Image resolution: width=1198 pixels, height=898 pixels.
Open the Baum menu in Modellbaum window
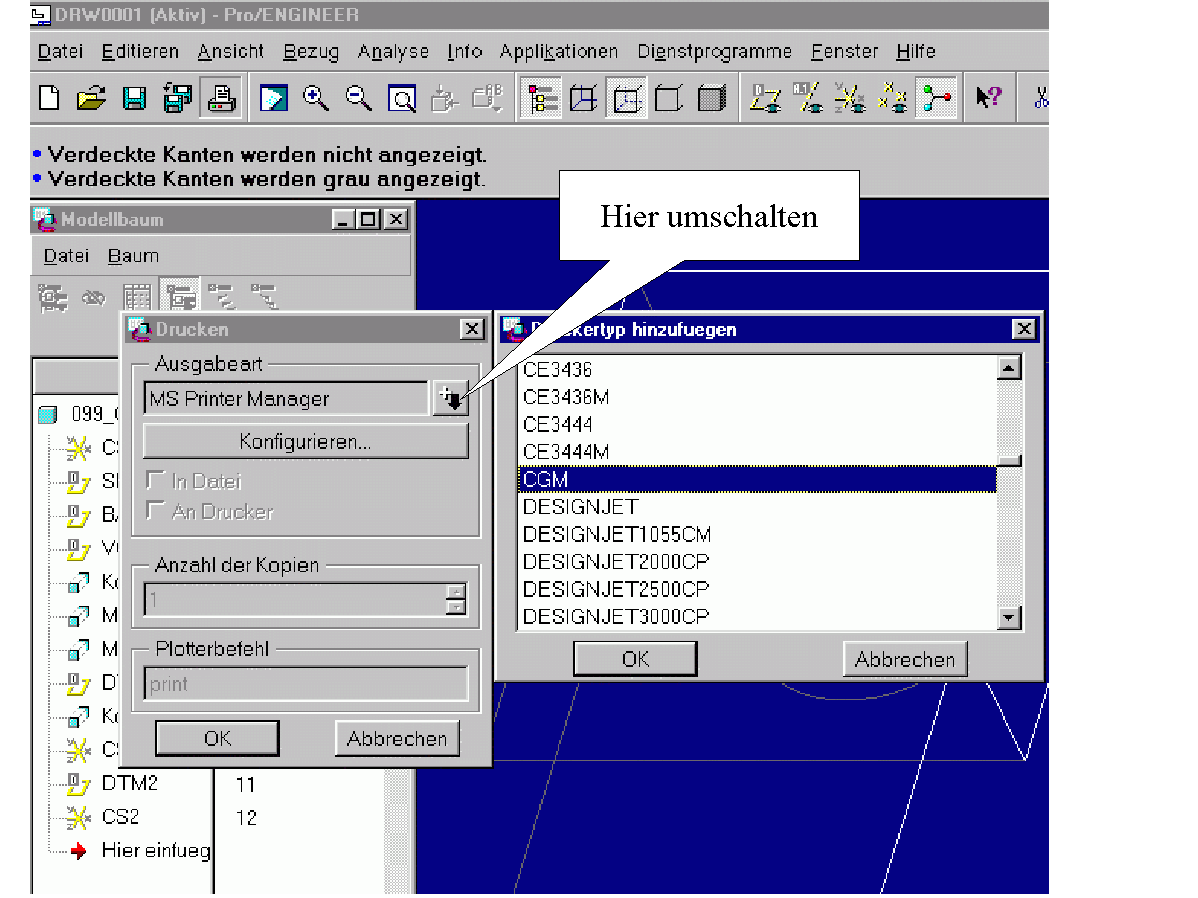click(x=133, y=255)
